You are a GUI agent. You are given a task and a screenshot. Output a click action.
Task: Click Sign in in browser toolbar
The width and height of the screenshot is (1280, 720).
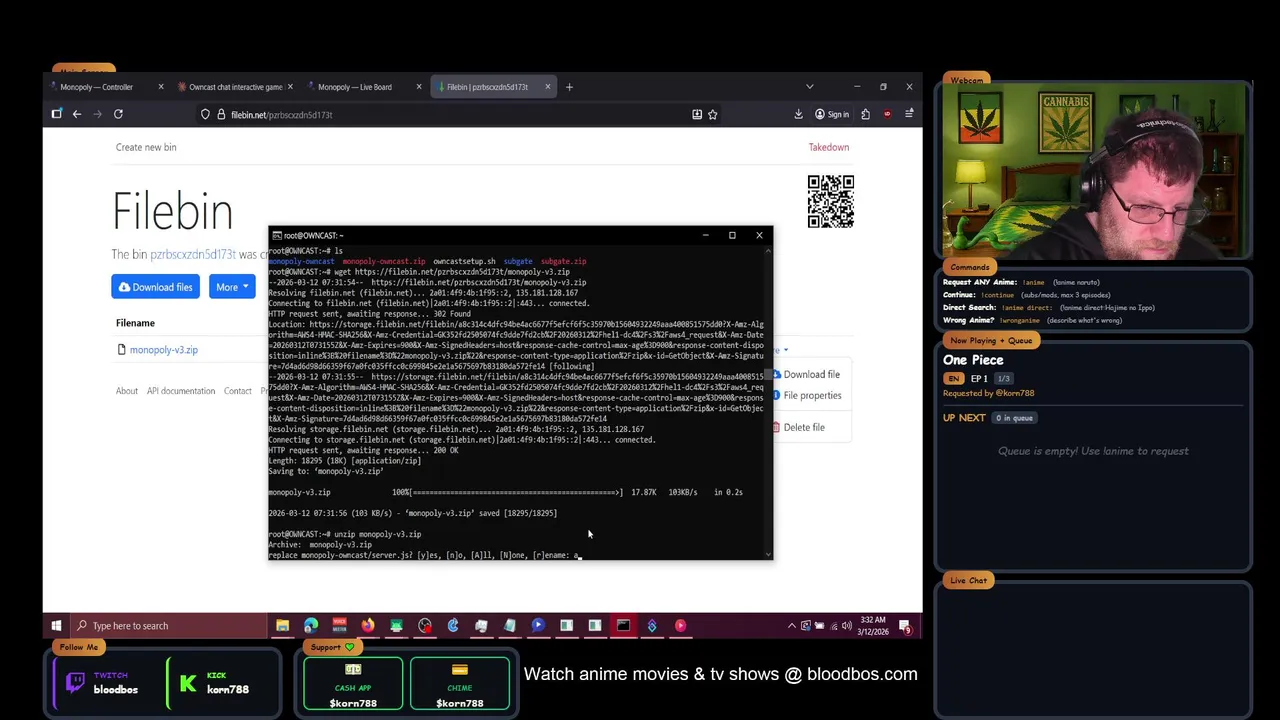pyautogui.click(x=831, y=114)
